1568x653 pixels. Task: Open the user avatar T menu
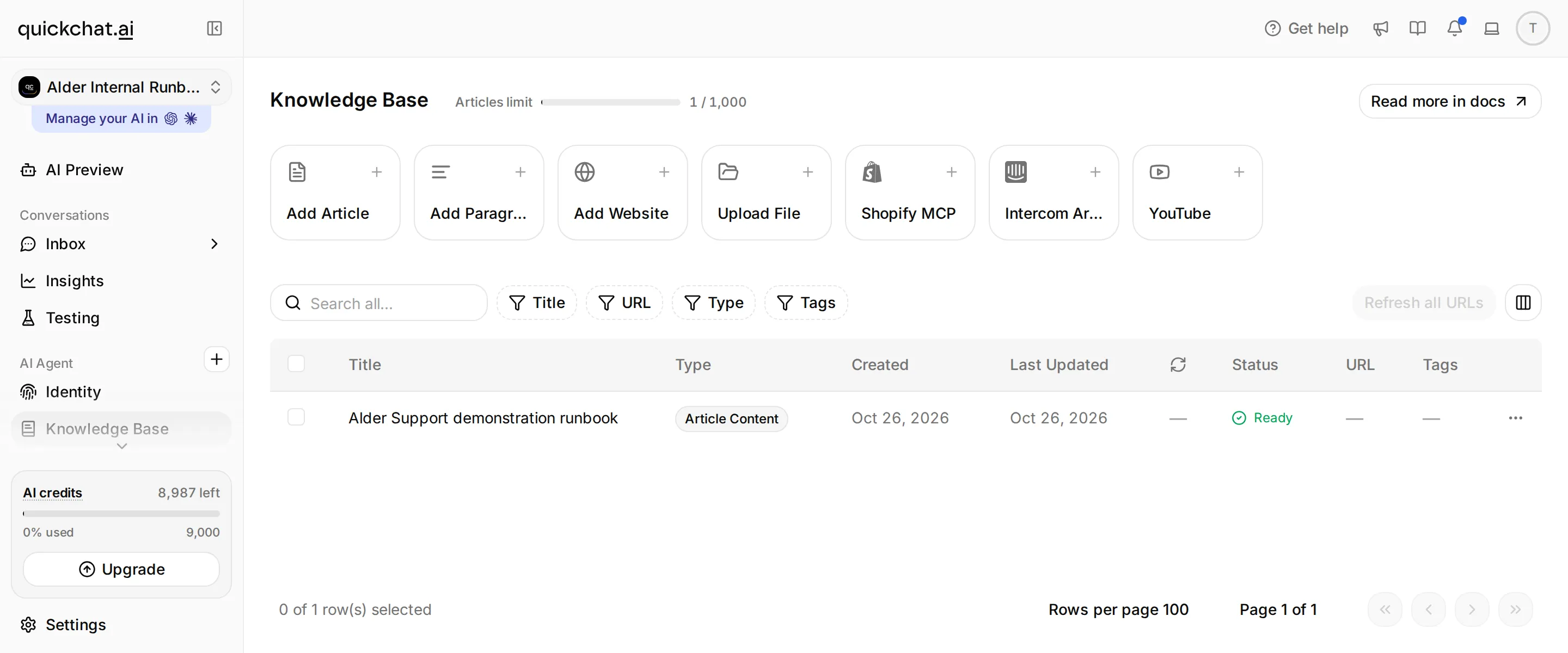(1532, 28)
